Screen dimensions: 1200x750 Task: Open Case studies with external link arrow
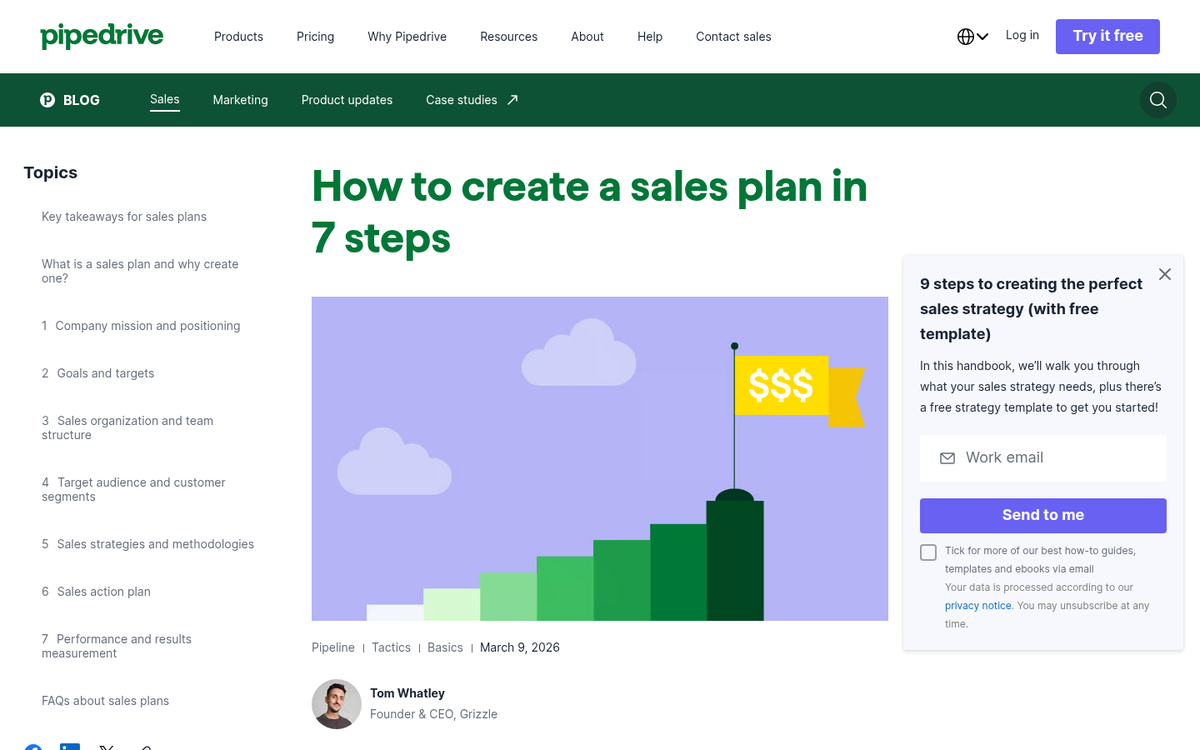(x=471, y=100)
